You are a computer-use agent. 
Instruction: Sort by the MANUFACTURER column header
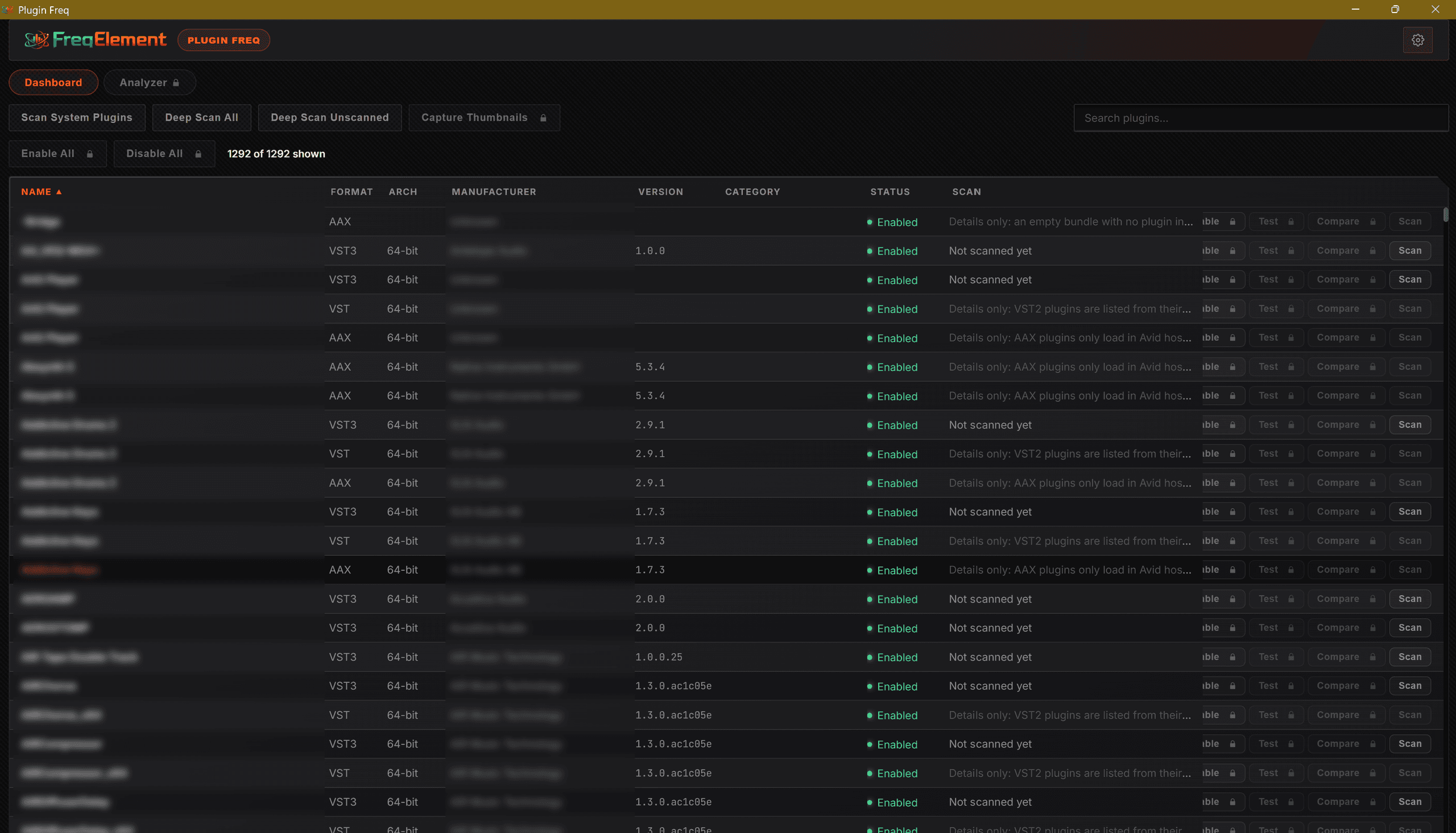494,192
